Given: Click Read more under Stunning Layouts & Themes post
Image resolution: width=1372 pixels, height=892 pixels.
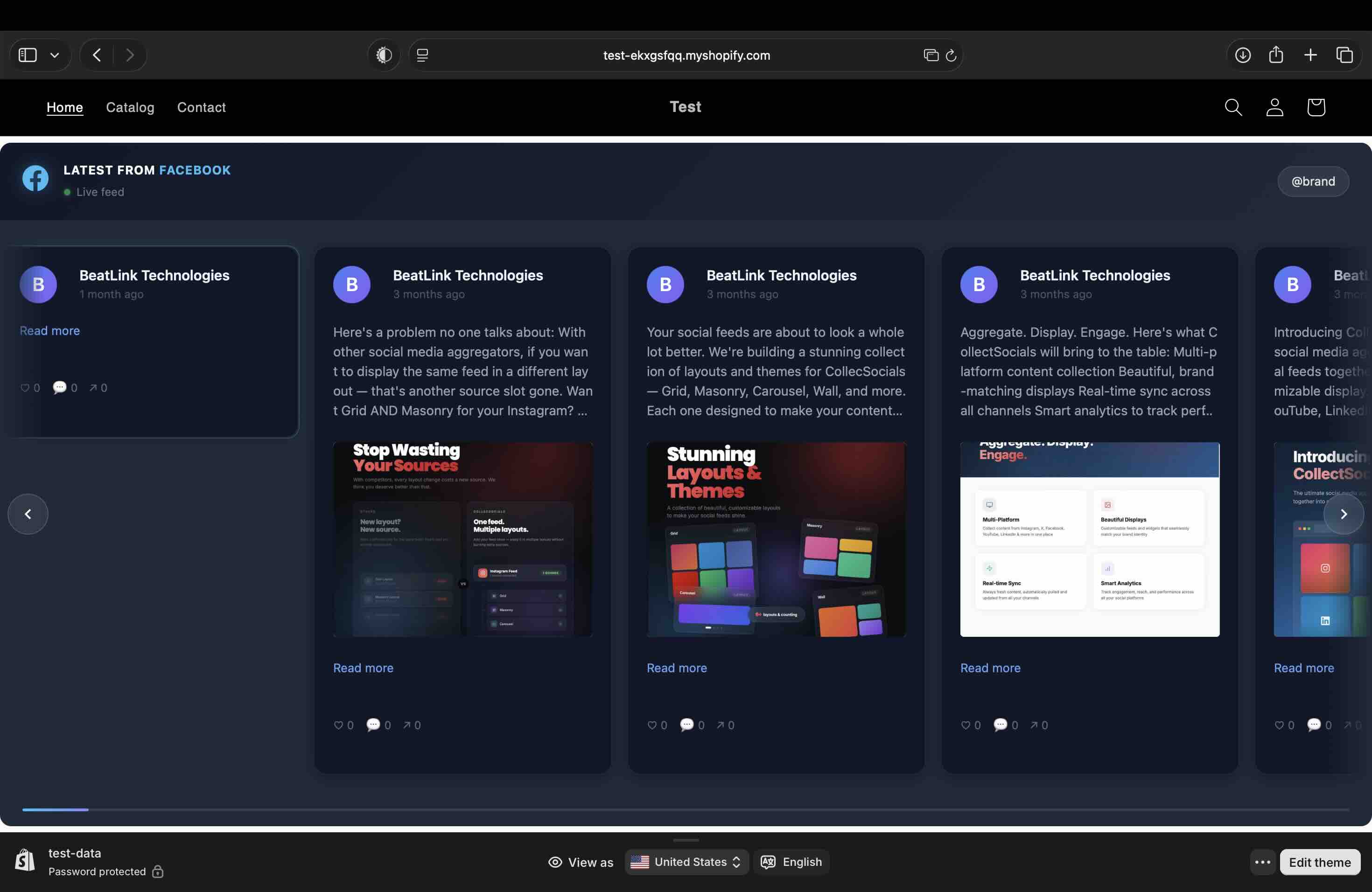Looking at the screenshot, I should 677,668.
